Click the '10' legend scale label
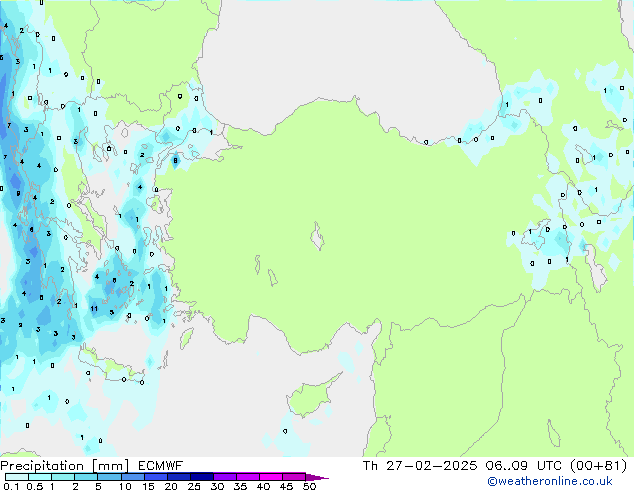Image resolution: width=634 pixels, height=490 pixels. pyautogui.click(x=125, y=486)
